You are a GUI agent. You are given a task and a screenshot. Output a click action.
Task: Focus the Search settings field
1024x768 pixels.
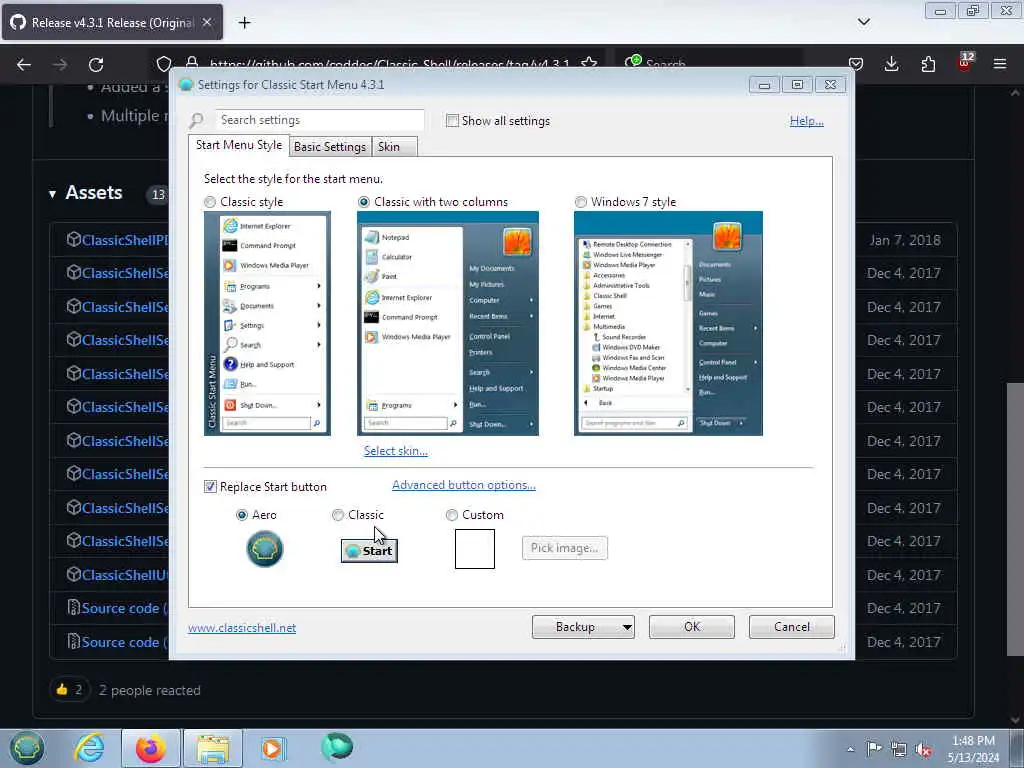tap(320, 120)
